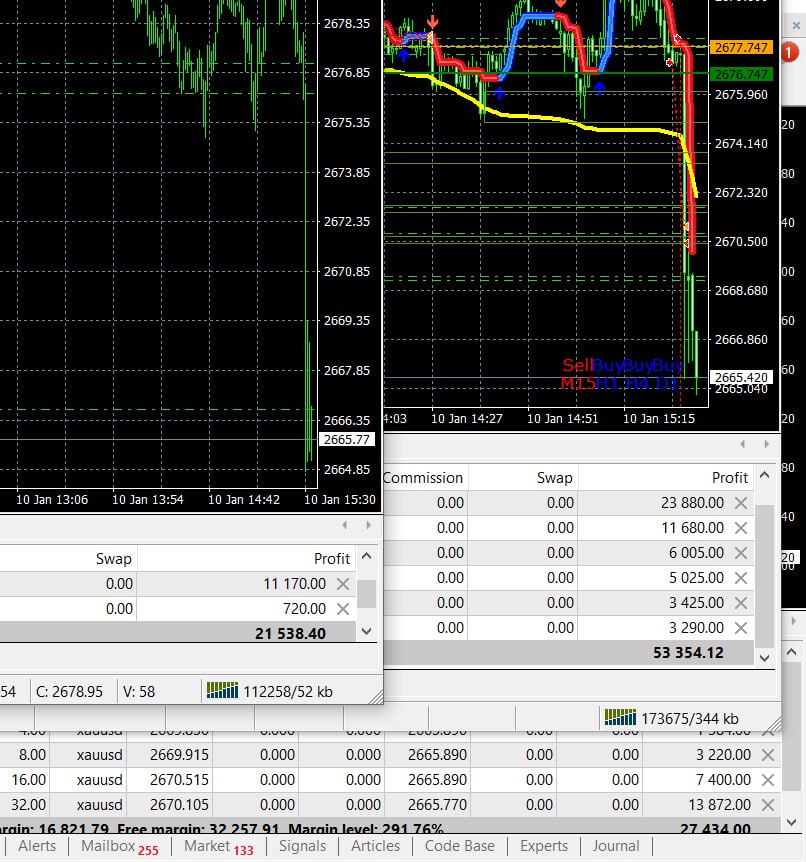Viewport: 806px width, 862px height.
Task: Close the trade showing profit 11 170.00
Action: tap(343, 584)
